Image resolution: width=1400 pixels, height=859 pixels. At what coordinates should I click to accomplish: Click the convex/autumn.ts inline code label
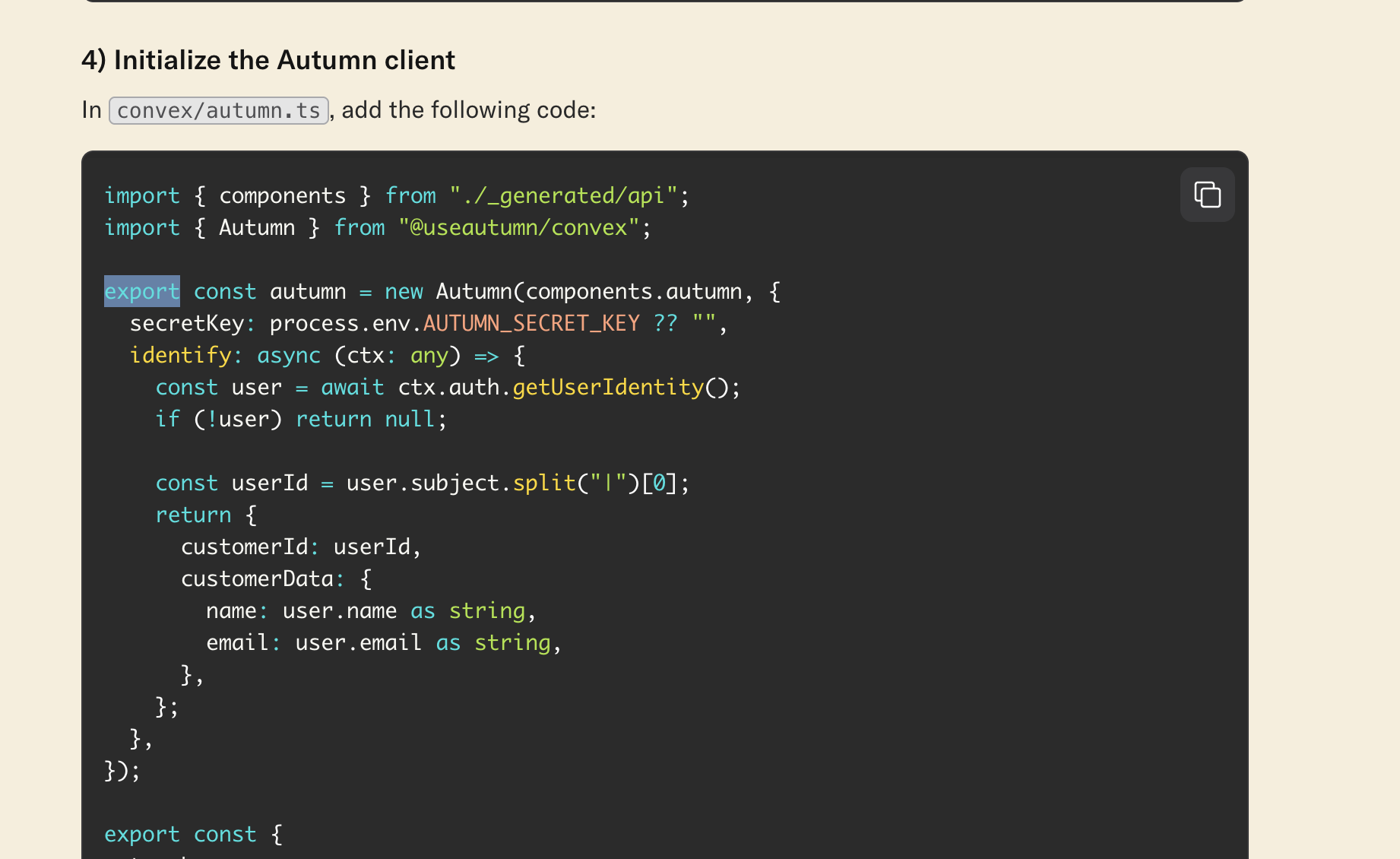(219, 111)
